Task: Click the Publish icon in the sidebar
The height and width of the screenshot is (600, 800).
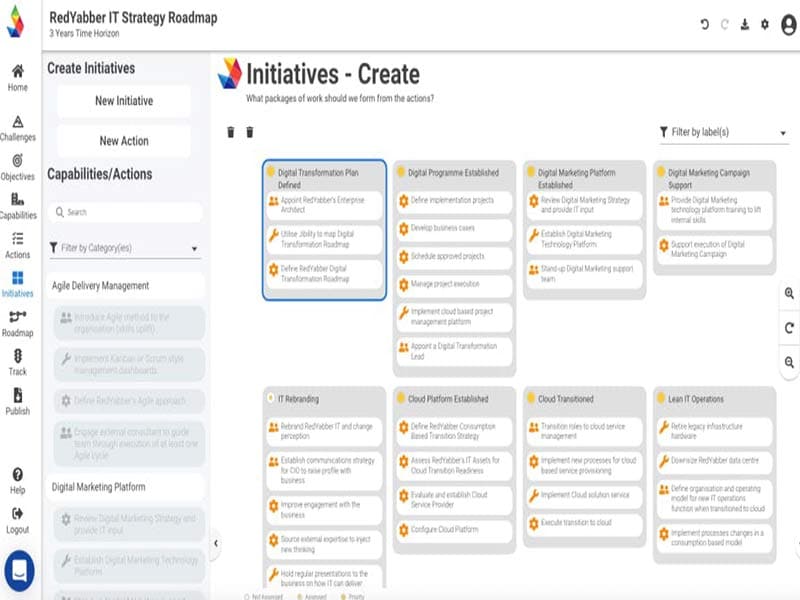Action: pyautogui.click(x=17, y=400)
